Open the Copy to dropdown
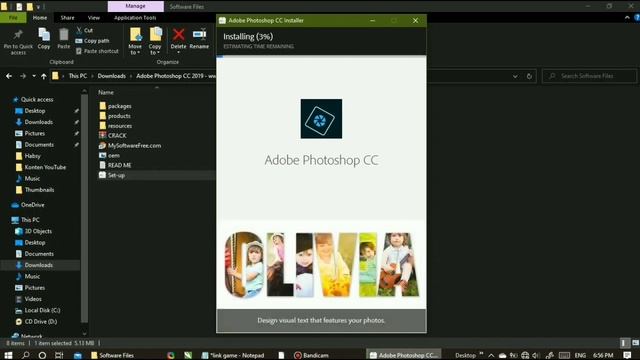This screenshot has width=640, height=360. tap(155, 41)
